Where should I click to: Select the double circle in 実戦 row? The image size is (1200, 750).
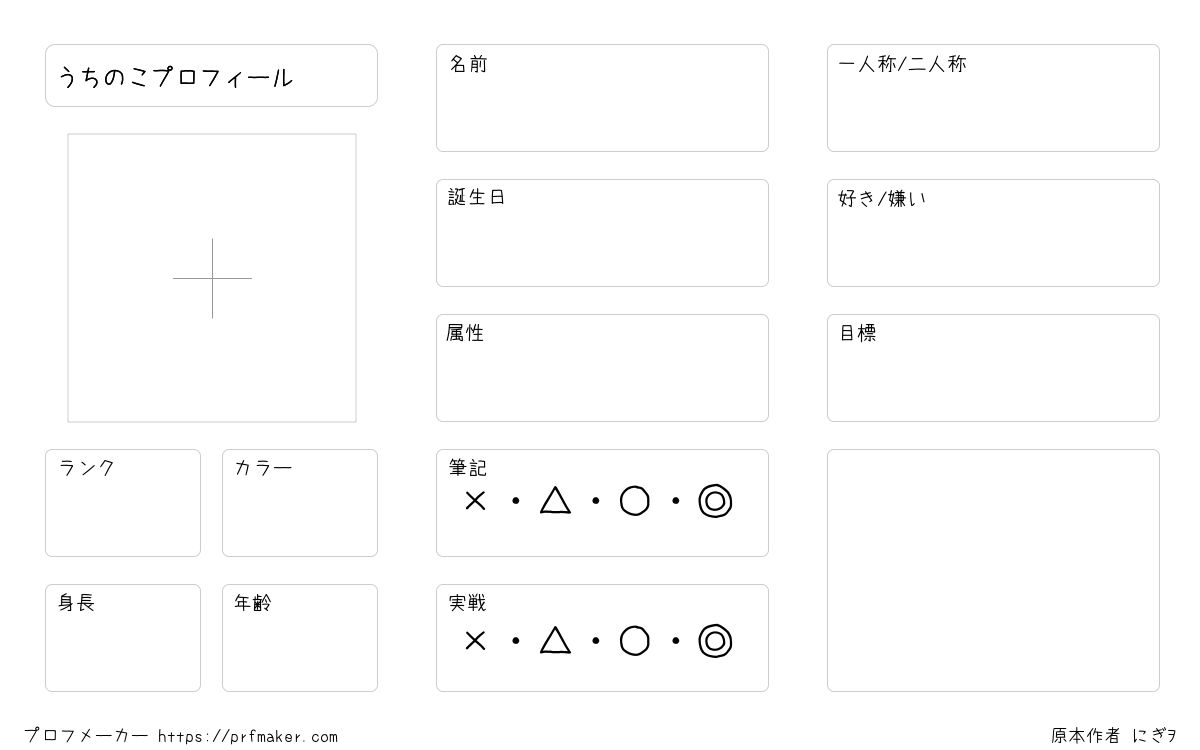tap(715, 641)
